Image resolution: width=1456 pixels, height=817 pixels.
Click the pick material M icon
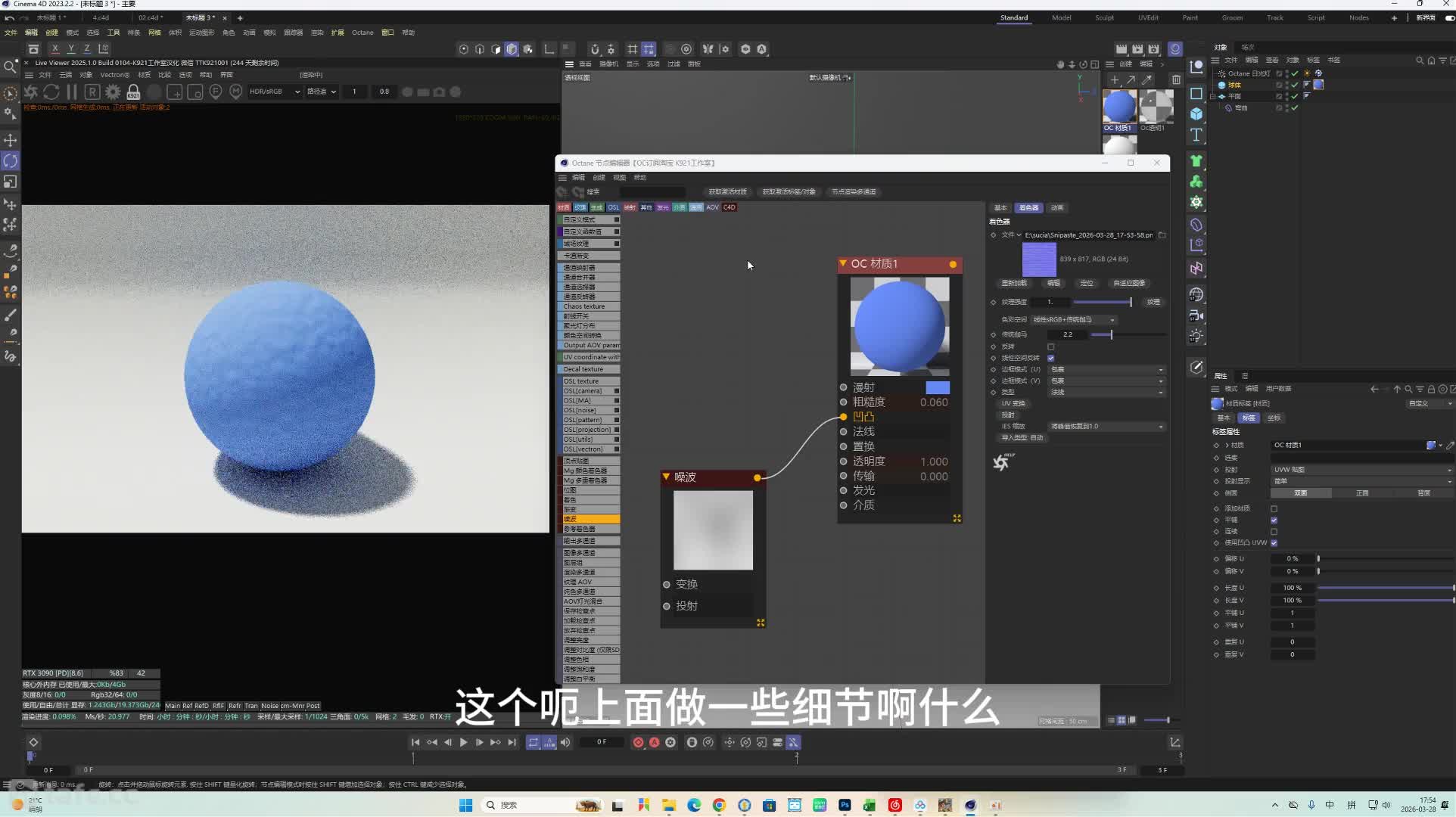pos(236,92)
